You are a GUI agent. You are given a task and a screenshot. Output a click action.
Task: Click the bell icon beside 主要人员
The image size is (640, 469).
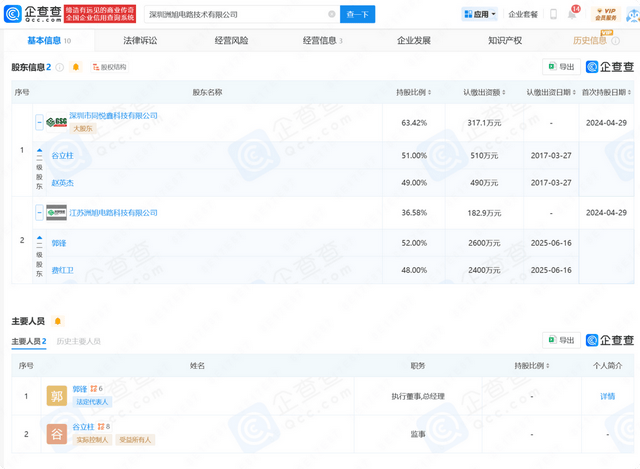[59, 320]
